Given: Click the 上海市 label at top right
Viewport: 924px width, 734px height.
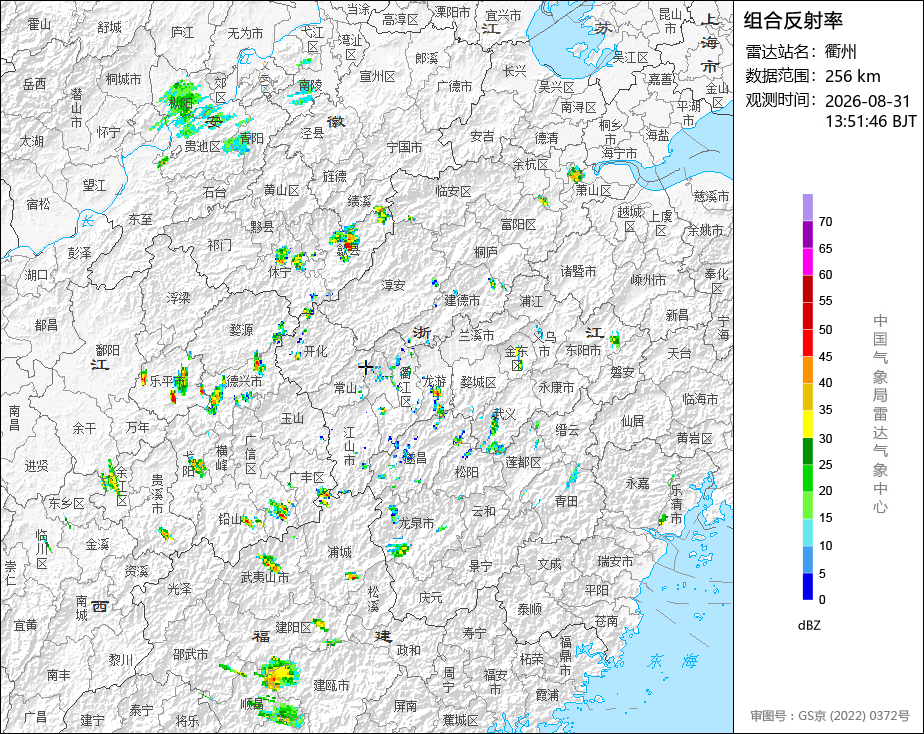Looking at the screenshot, I should pyautogui.click(x=710, y=42).
